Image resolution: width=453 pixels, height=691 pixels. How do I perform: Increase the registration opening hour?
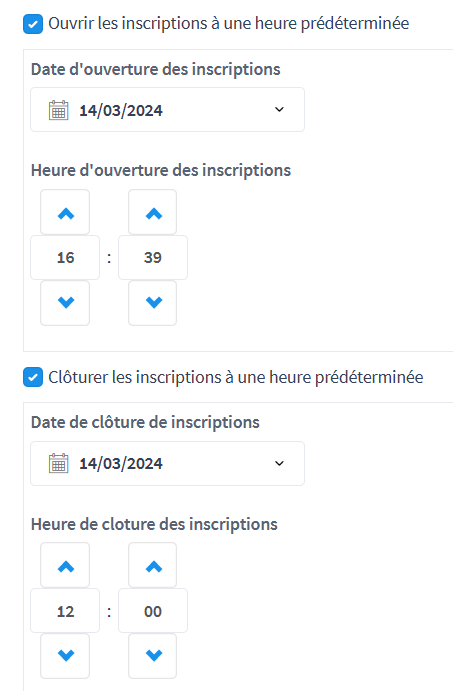pyautogui.click(x=65, y=212)
